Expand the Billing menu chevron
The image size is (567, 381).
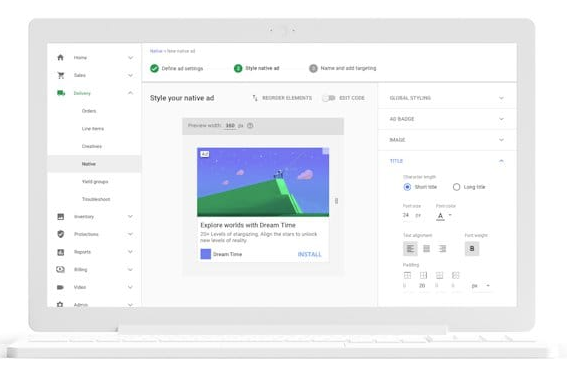[x=131, y=270]
